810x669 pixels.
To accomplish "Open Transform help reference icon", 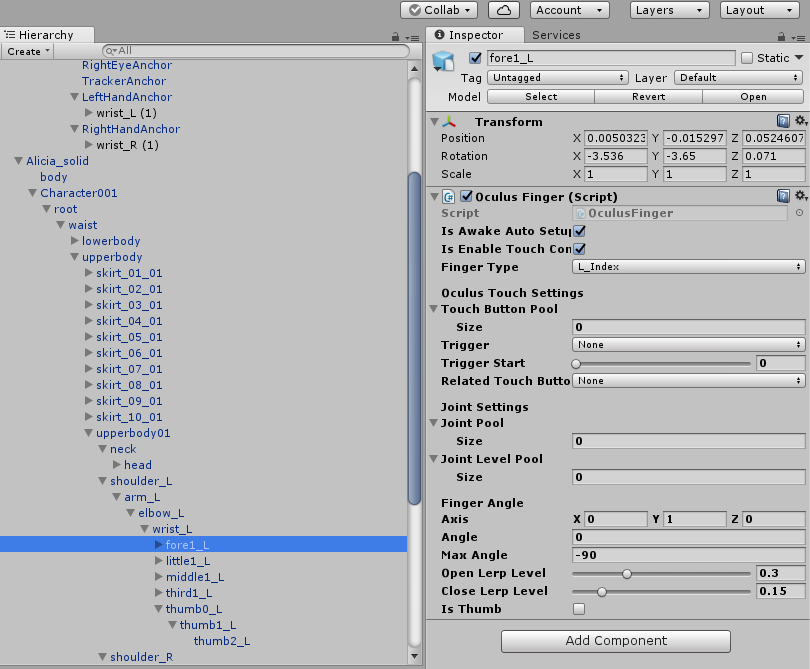I will 783,121.
